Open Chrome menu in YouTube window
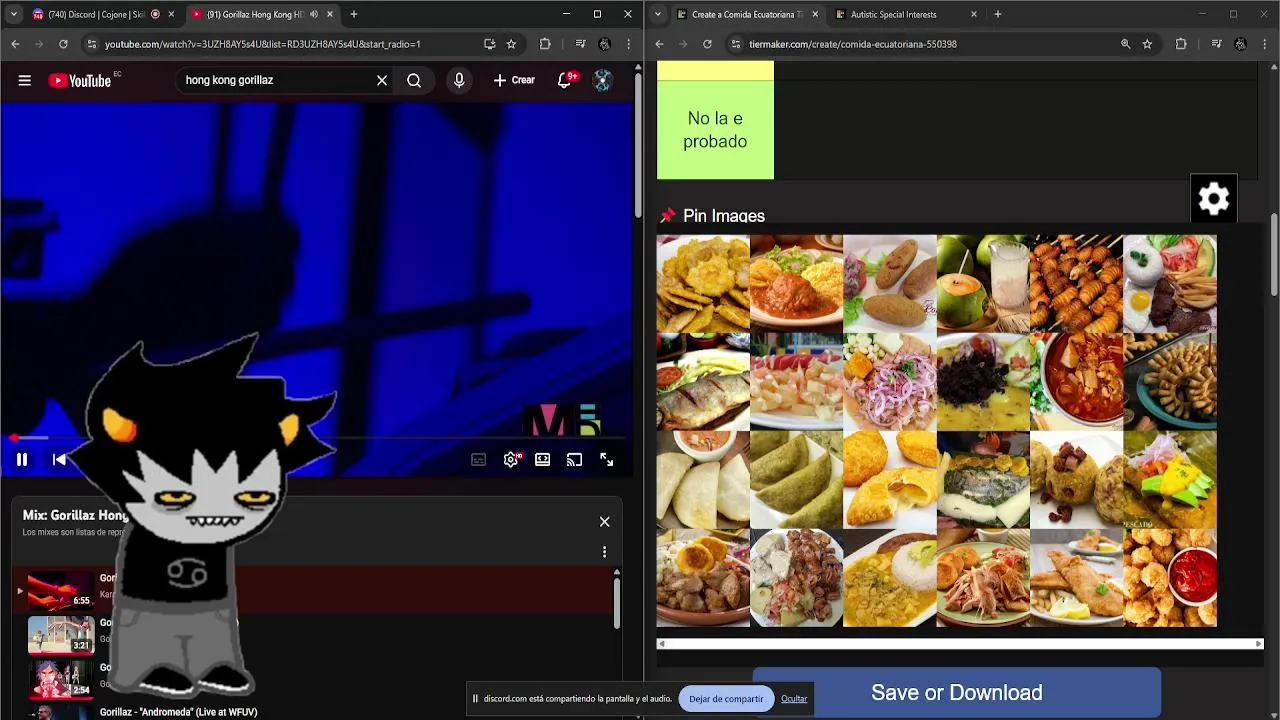The width and height of the screenshot is (1280, 720). click(628, 44)
